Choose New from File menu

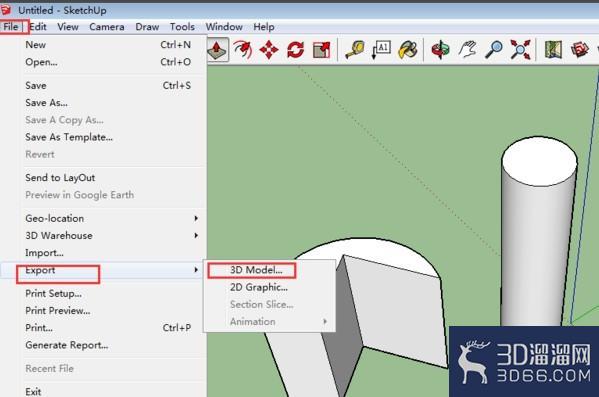[103, 45]
